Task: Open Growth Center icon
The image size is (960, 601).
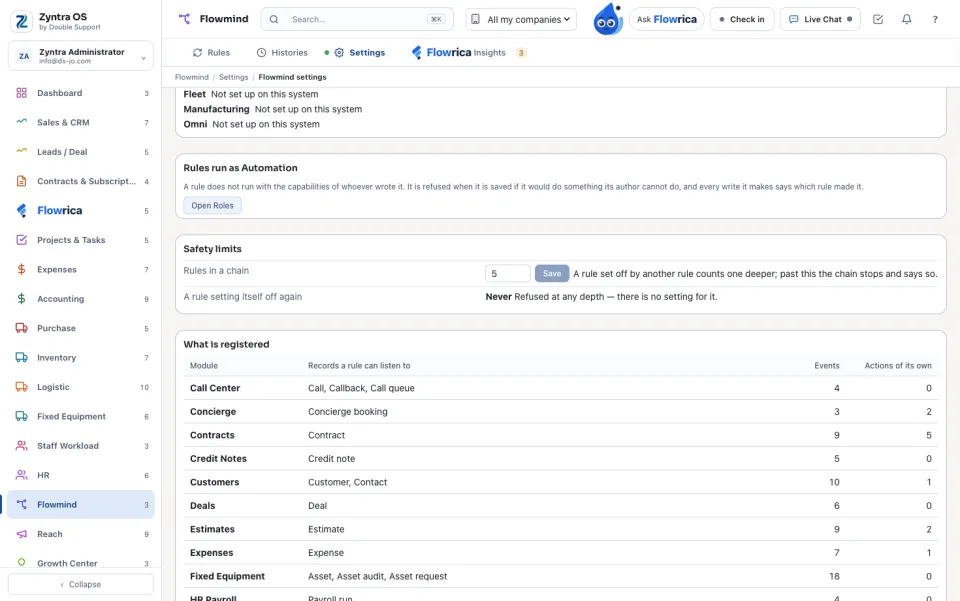Action: [x=21, y=562]
